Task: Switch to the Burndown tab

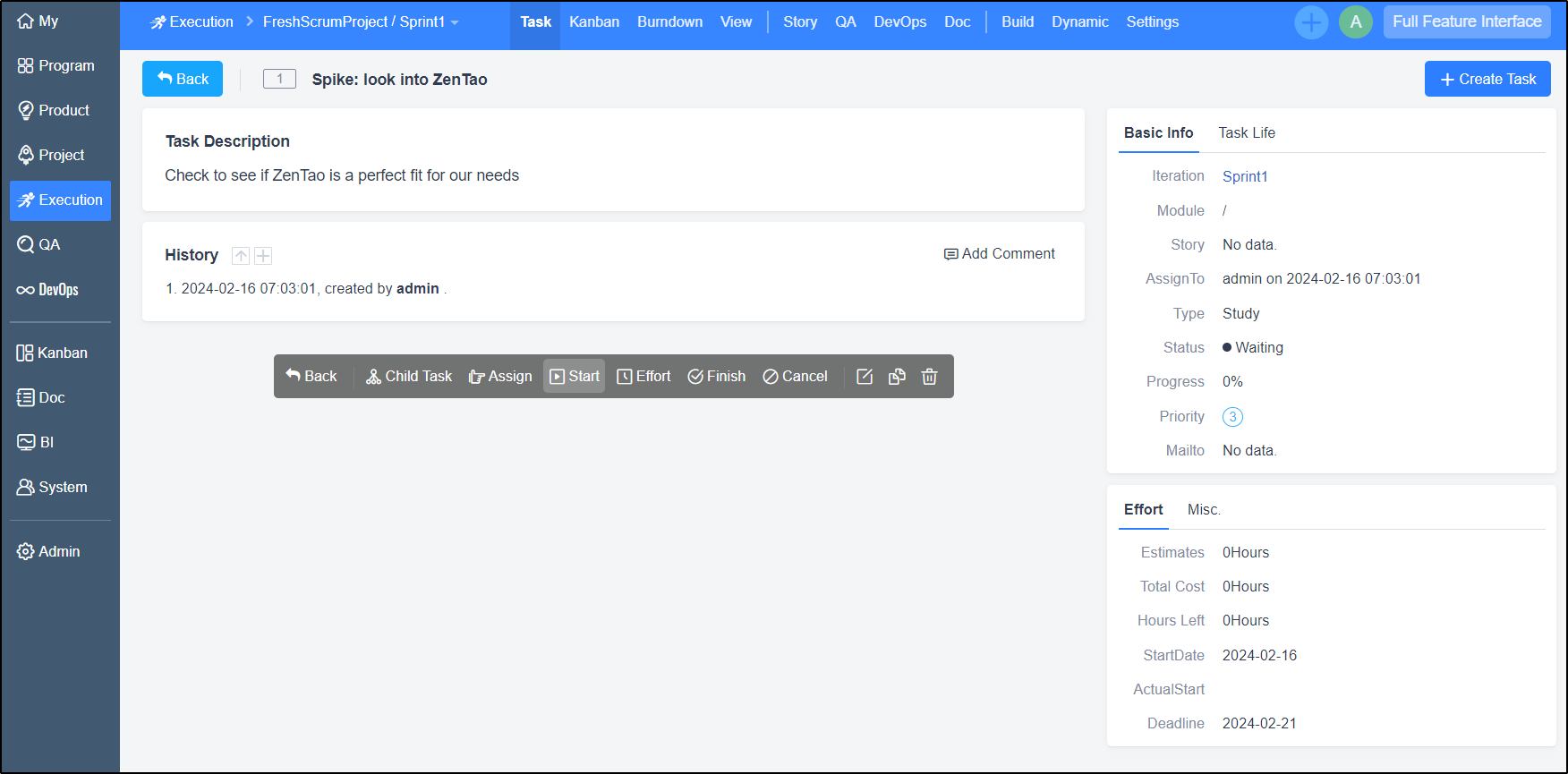Action: pyautogui.click(x=669, y=22)
